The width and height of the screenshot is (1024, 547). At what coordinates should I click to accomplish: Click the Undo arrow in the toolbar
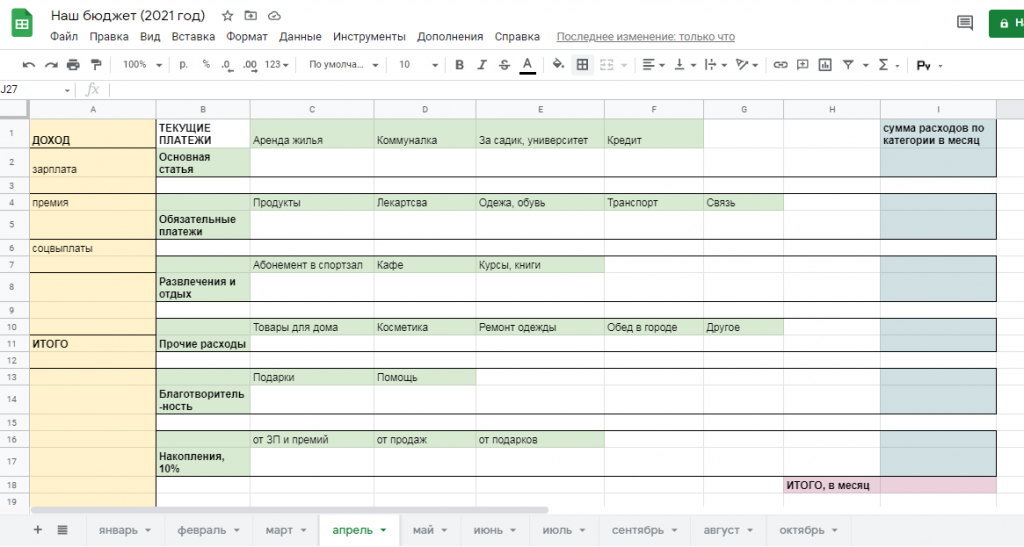(x=28, y=65)
